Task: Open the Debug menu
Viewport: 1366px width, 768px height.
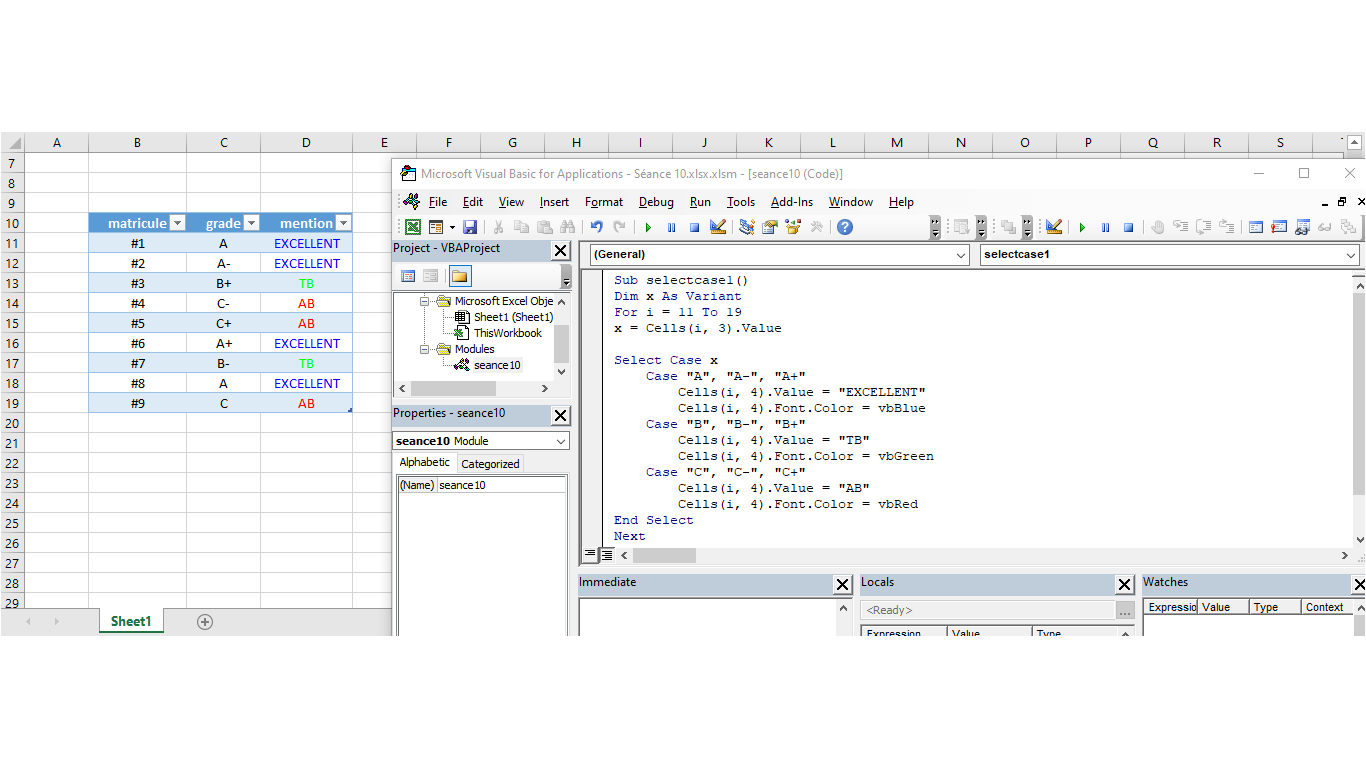Action: pos(656,202)
